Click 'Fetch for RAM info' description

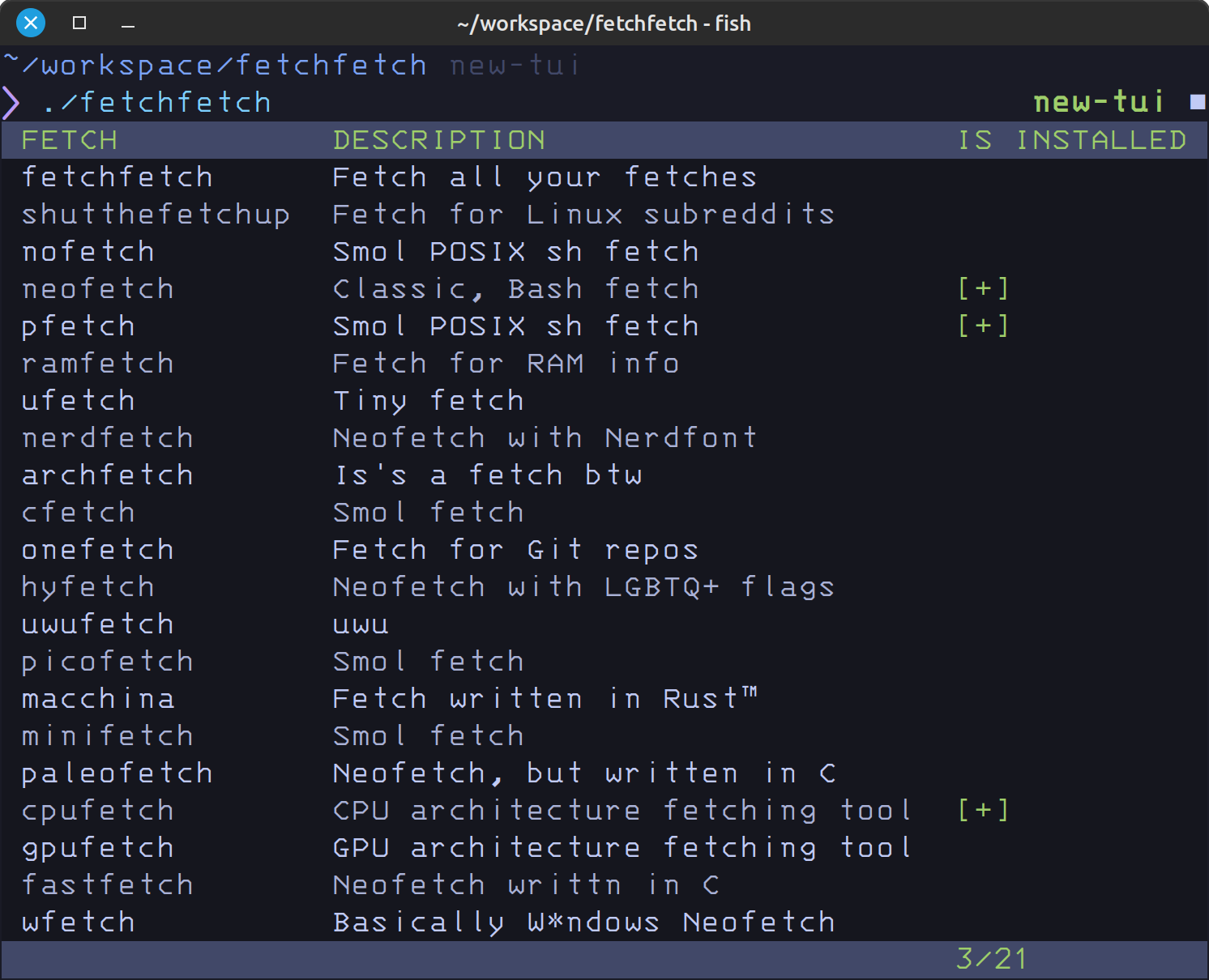click(x=506, y=364)
